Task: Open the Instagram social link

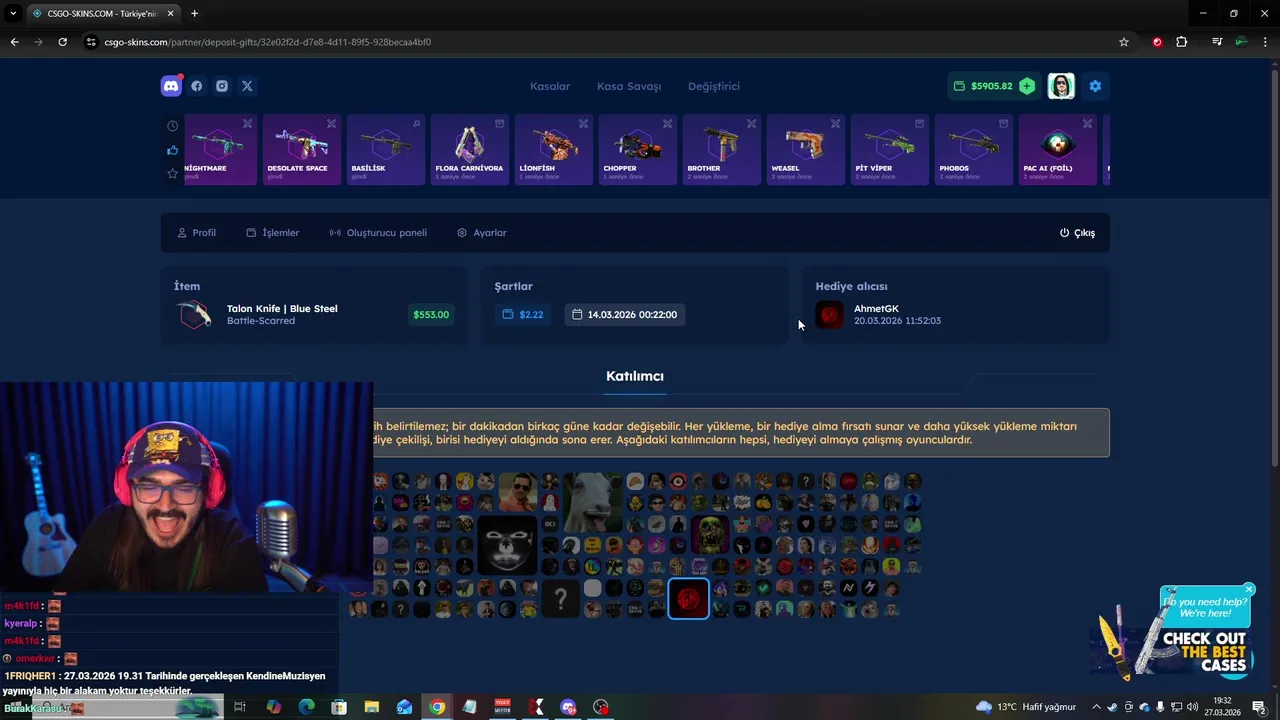Action: pyautogui.click(x=222, y=86)
